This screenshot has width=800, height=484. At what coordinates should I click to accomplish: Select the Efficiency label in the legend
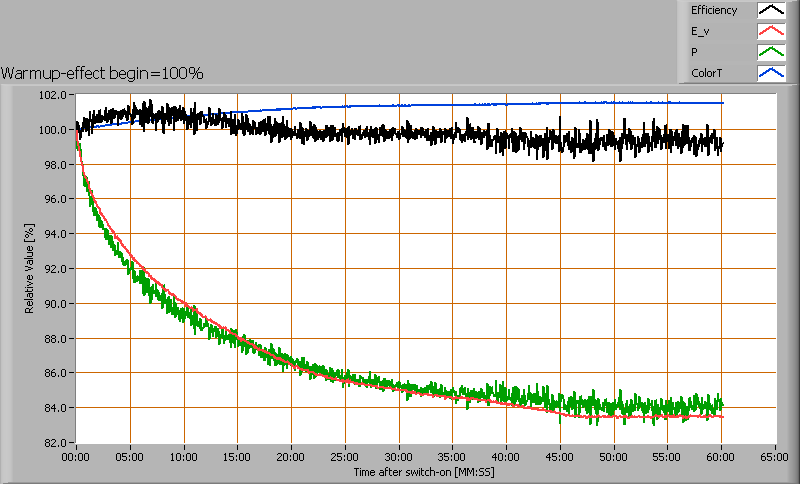(713, 10)
